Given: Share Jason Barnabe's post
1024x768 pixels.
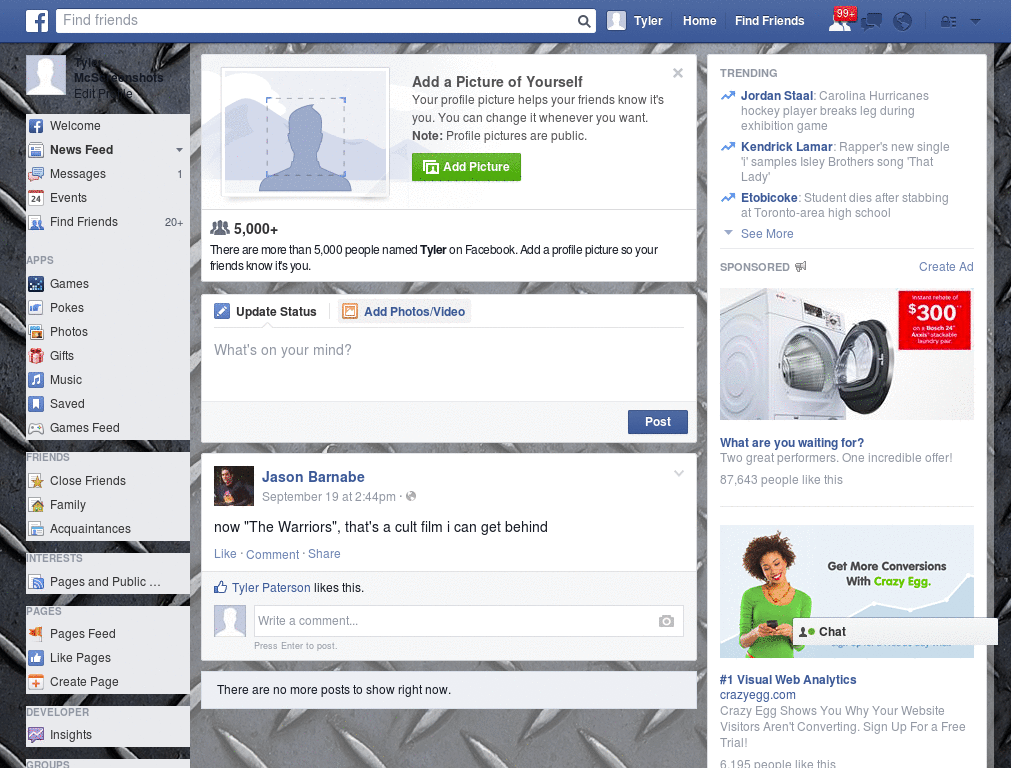Looking at the screenshot, I should [x=324, y=554].
